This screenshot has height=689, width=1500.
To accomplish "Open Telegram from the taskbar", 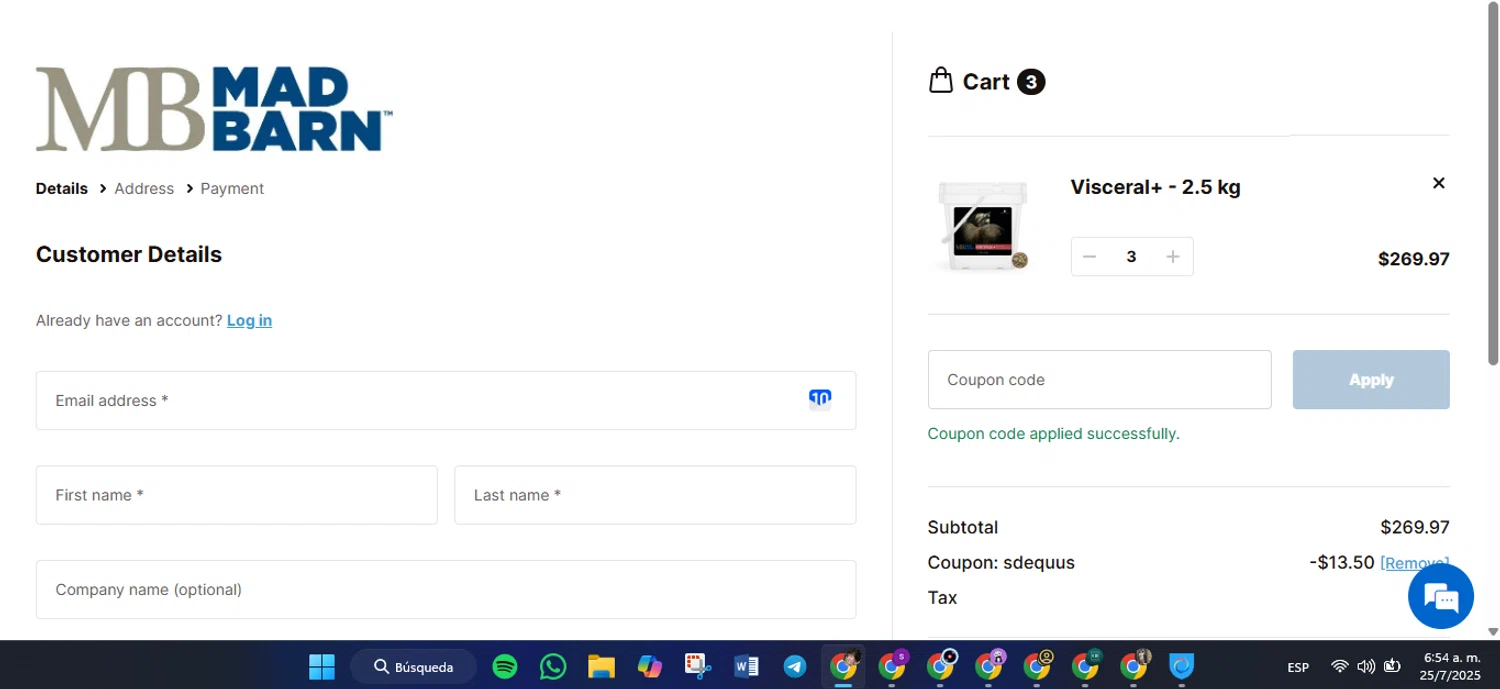I will pos(794,666).
